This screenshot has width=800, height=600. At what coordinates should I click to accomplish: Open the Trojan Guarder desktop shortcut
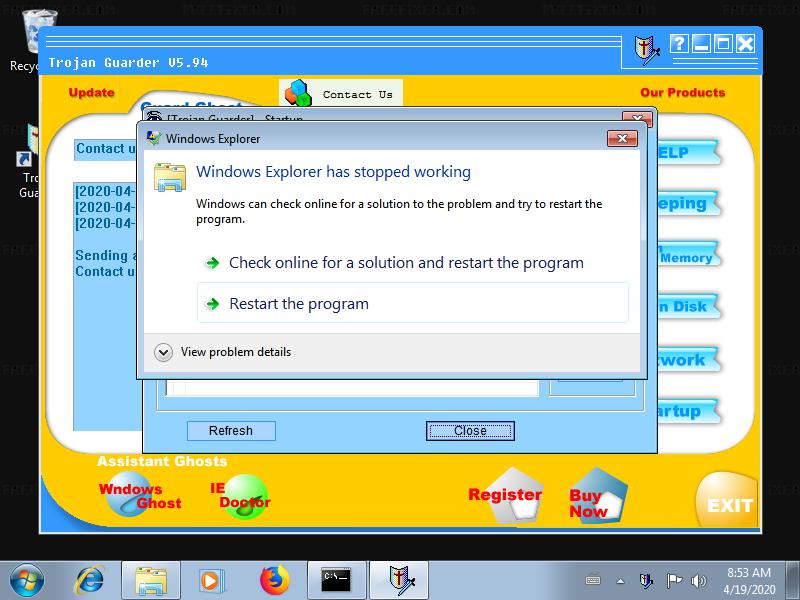point(28,161)
